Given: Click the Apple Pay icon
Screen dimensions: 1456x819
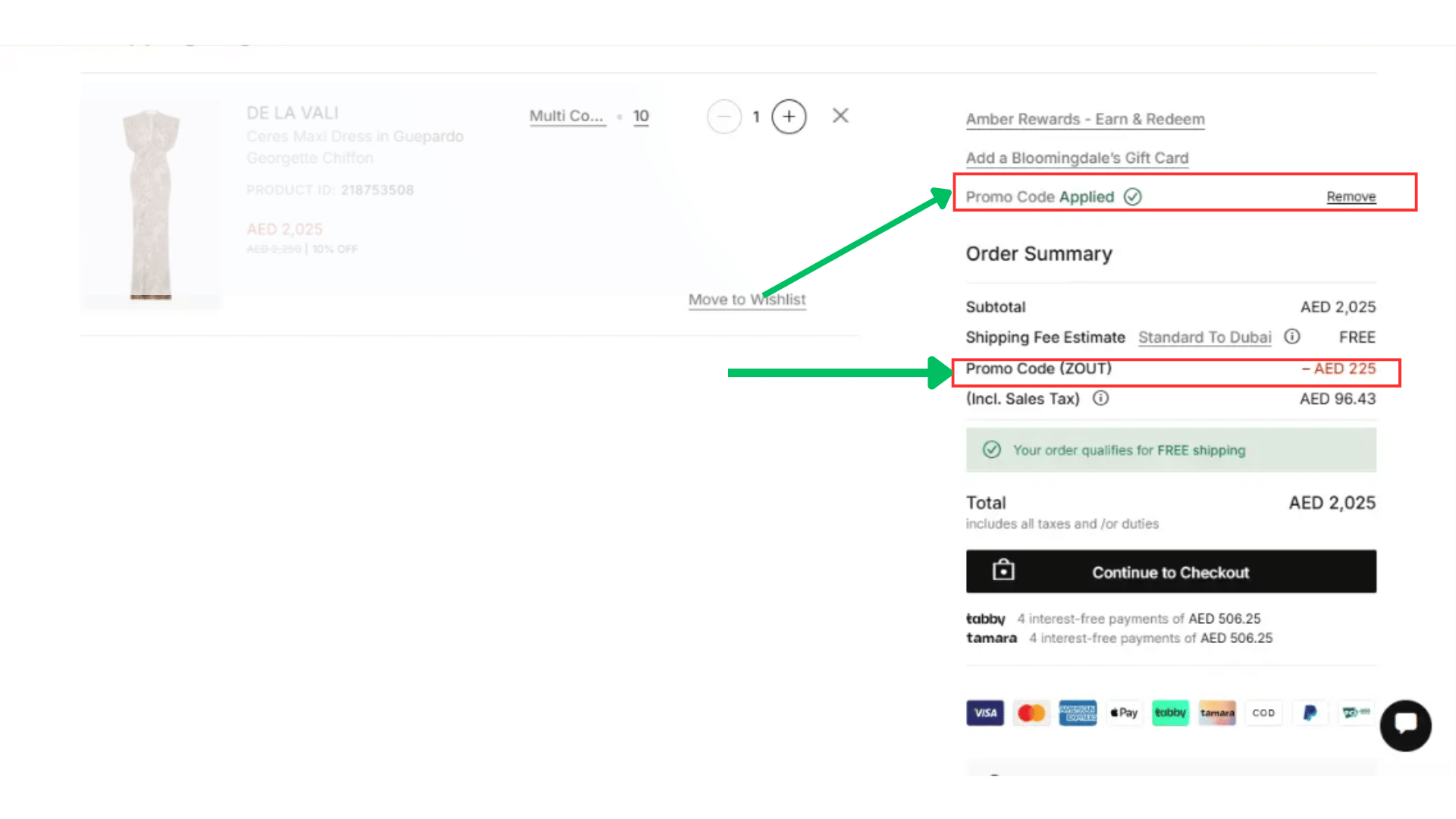Looking at the screenshot, I should [x=1124, y=713].
